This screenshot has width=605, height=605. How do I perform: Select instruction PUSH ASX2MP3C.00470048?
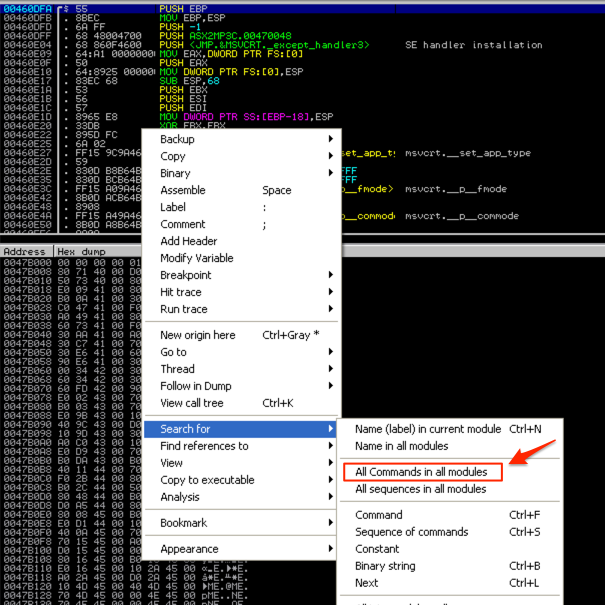pos(225,35)
